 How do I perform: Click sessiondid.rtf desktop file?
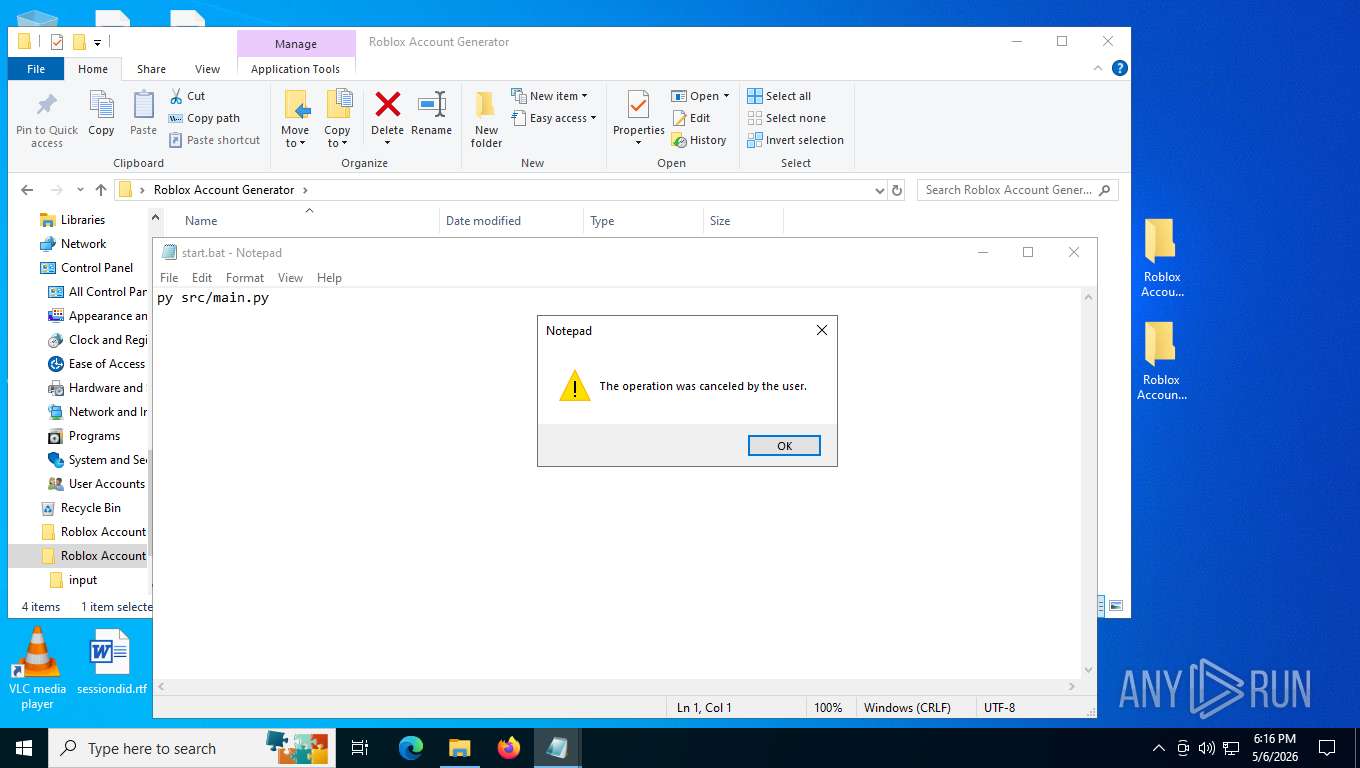click(111, 662)
